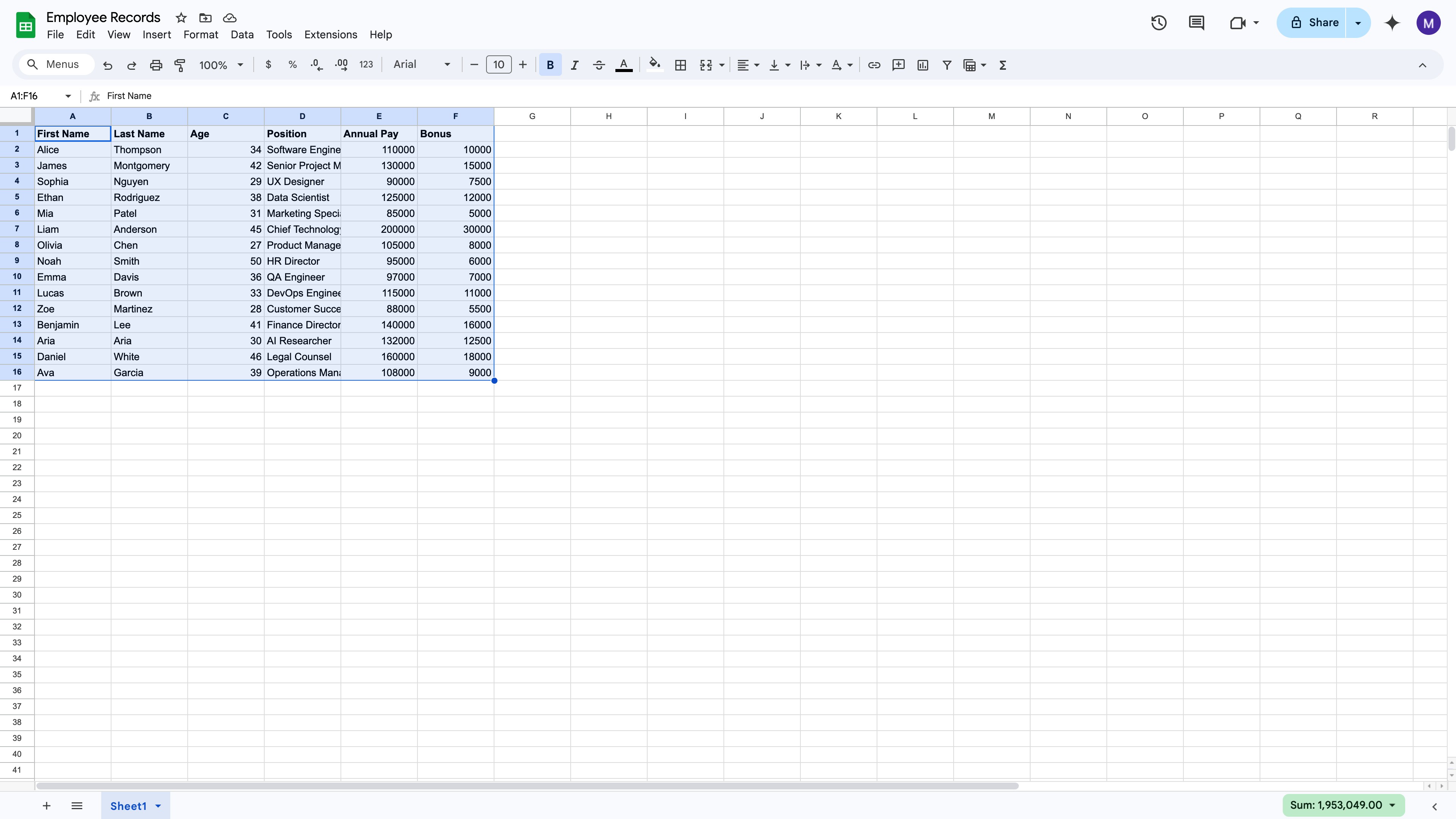Click the Redo arrow icon

click(x=132, y=65)
